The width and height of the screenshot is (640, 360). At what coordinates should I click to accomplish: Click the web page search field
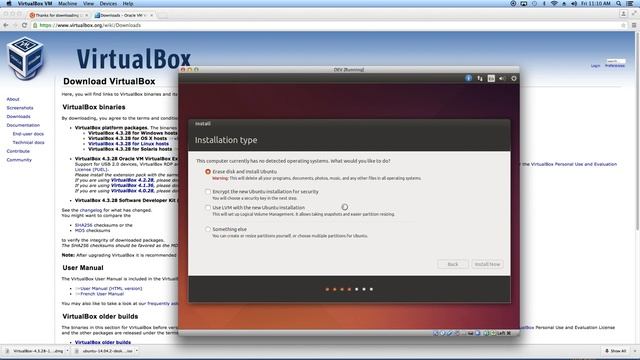(x=616, y=61)
